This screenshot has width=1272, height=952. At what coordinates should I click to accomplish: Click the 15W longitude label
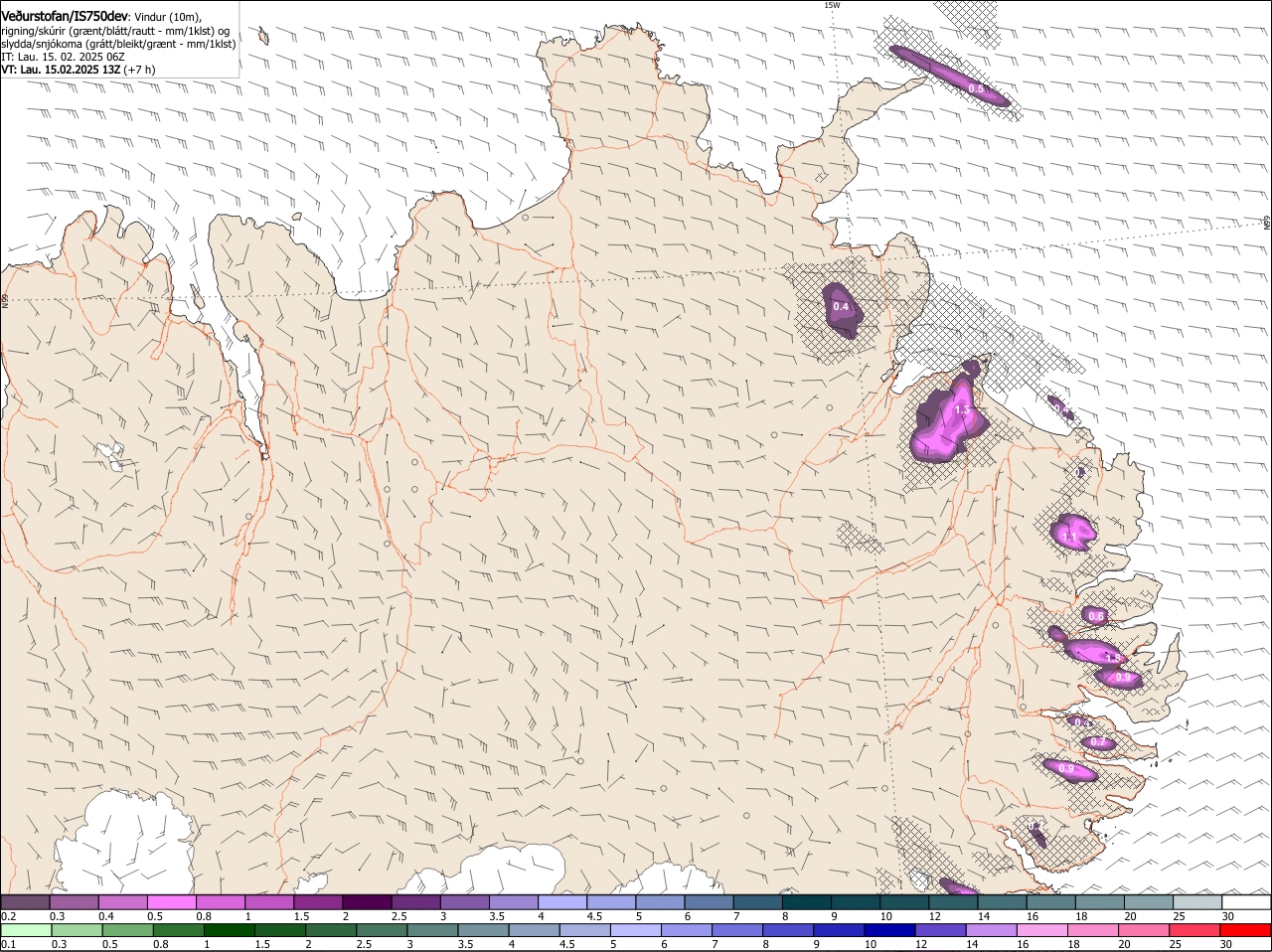pyautogui.click(x=832, y=5)
